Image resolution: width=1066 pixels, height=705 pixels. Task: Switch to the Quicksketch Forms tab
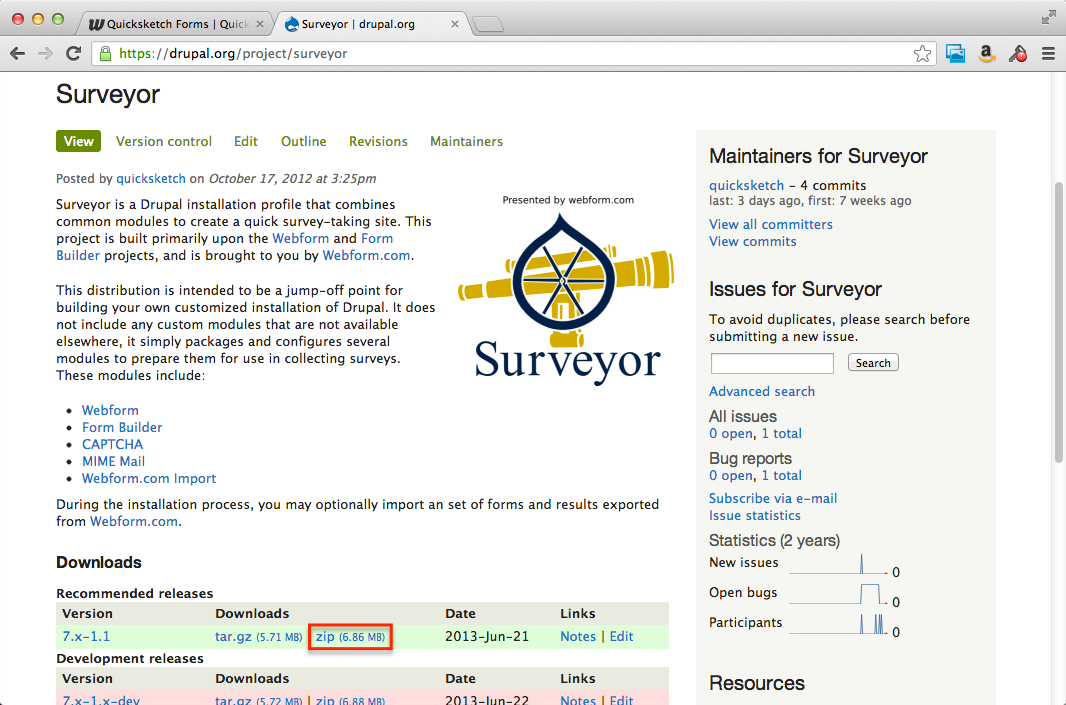(x=177, y=24)
